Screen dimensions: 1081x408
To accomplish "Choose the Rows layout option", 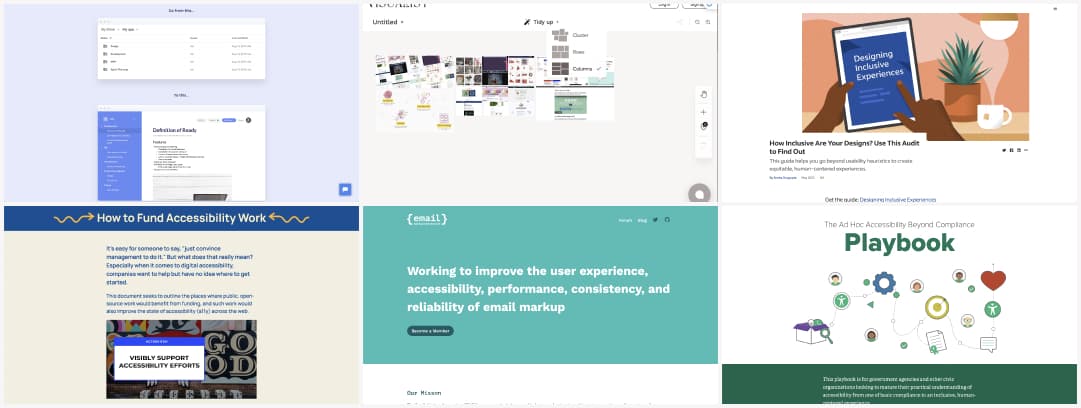I will 578,52.
